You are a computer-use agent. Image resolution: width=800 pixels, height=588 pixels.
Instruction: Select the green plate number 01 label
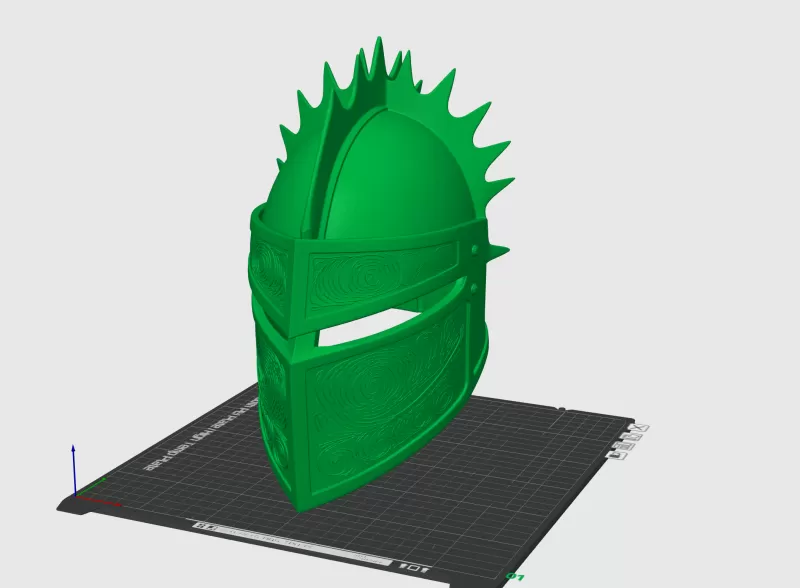point(517,577)
